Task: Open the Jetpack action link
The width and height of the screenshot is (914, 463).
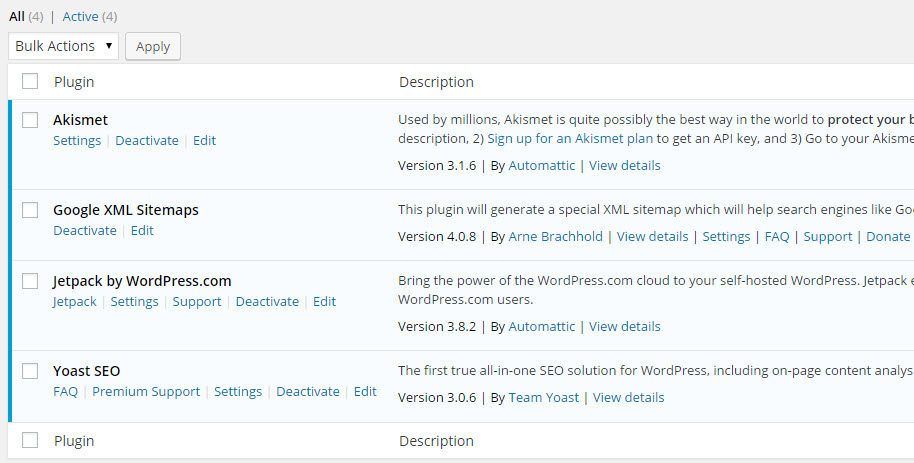Action: click(75, 301)
